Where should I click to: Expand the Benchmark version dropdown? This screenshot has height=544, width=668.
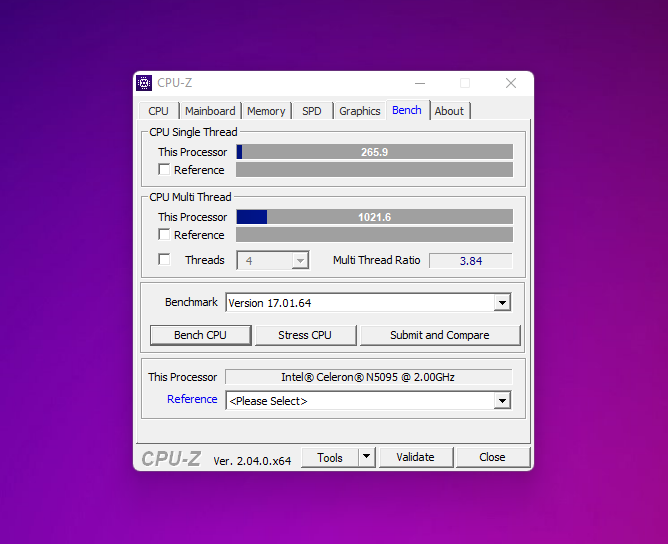(502, 303)
